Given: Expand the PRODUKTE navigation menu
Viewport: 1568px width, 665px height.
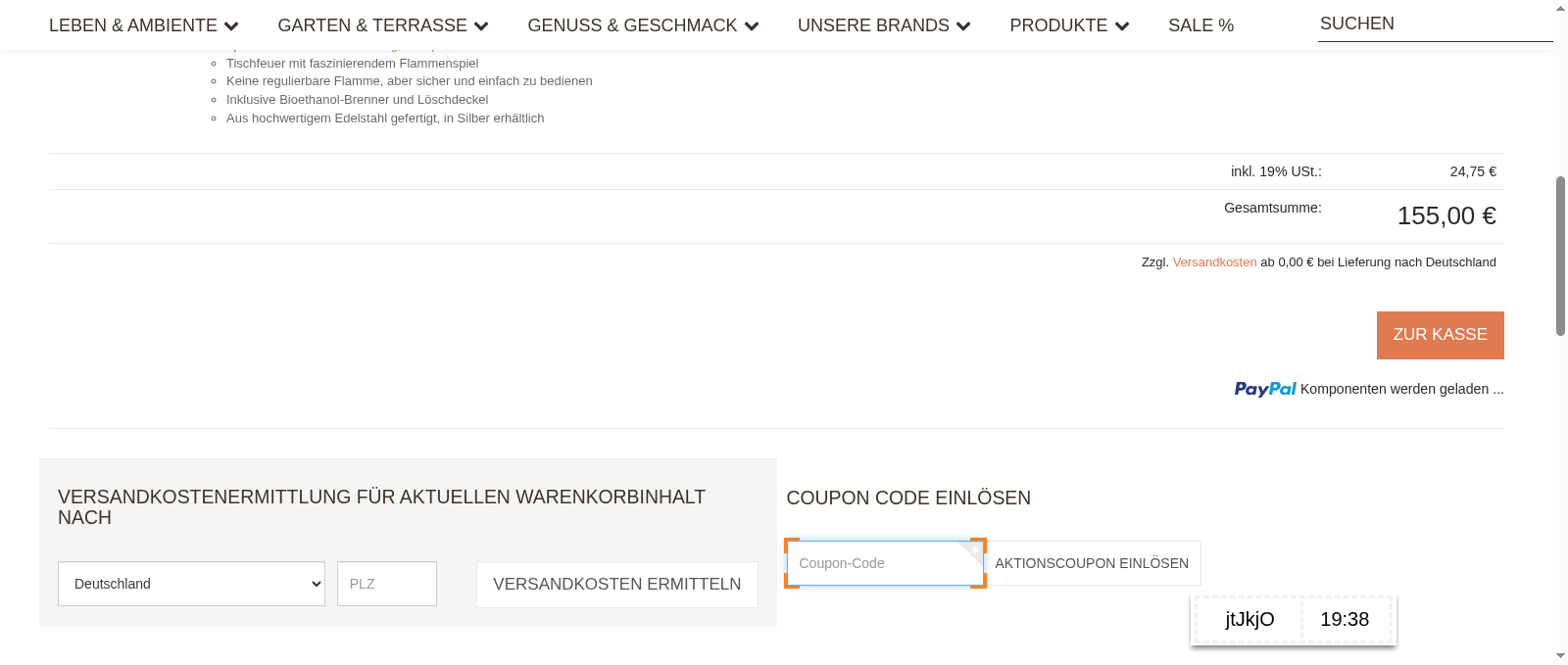Looking at the screenshot, I should click(1058, 25).
